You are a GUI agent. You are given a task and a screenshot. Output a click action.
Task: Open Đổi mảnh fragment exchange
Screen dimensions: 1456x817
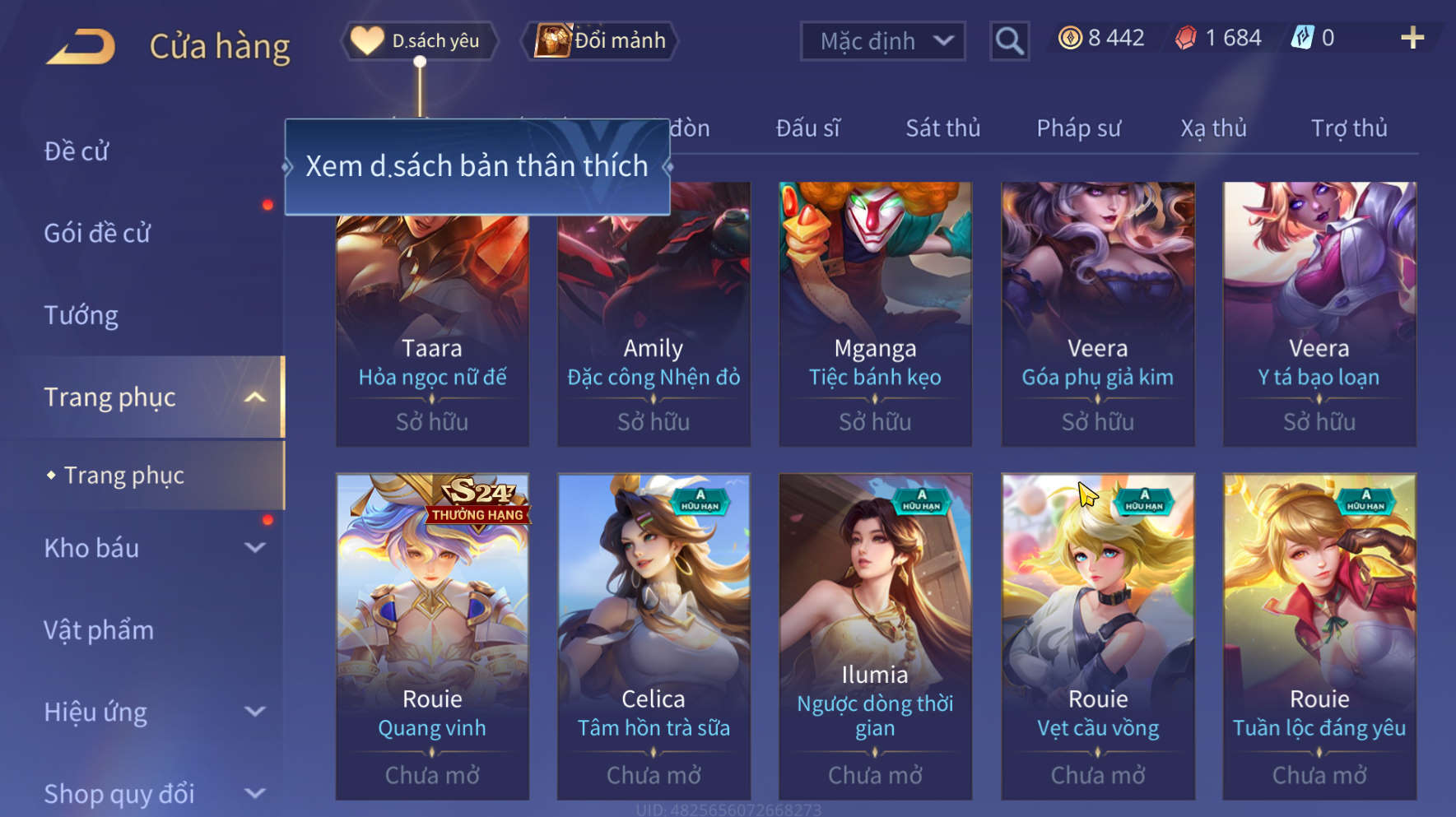click(x=601, y=40)
